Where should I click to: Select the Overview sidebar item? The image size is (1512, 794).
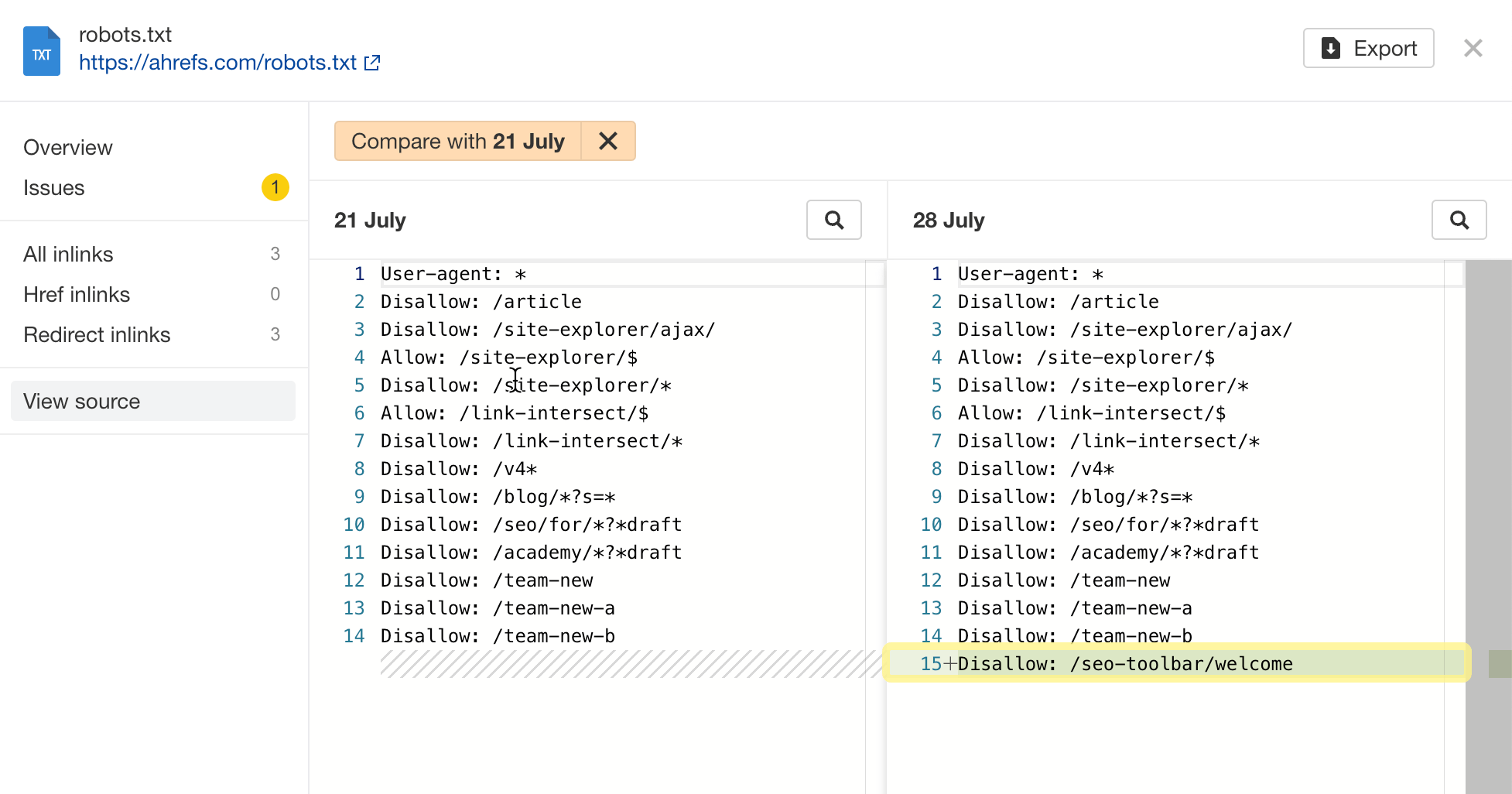tap(67, 147)
